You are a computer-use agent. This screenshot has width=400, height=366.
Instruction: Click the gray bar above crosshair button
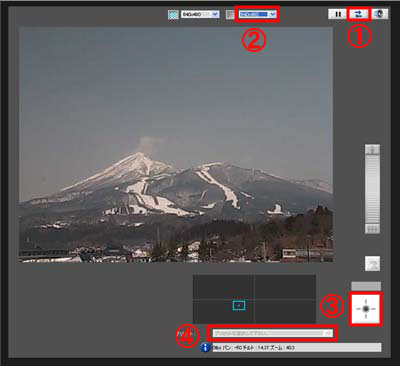coord(366,286)
